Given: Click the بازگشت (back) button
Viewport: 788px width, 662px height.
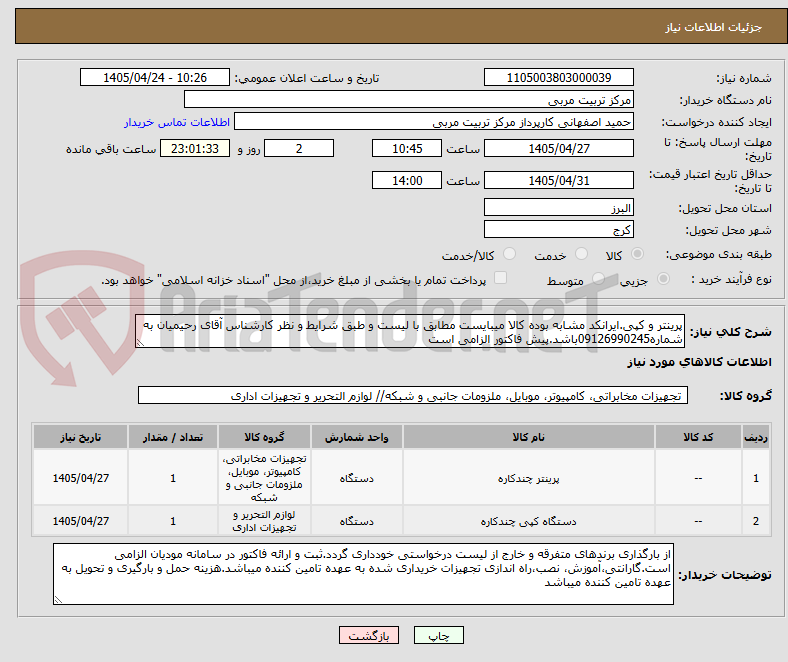Looking at the screenshot, I should point(369,635).
